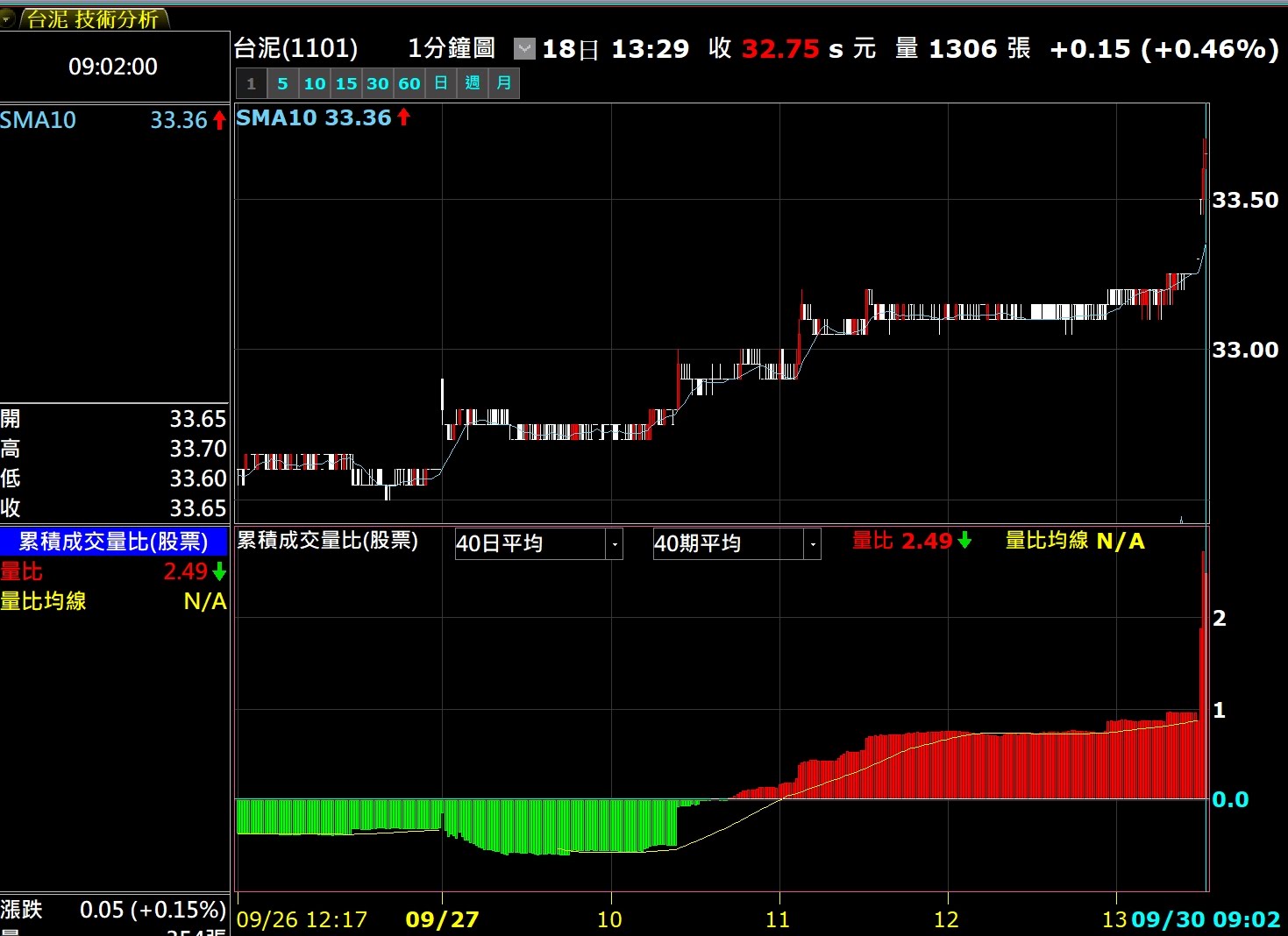The width and height of the screenshot is (1288, 936).
Task: Switch chart to 10-minute interval
Action: pyautogui.click(x=314, y=84)
